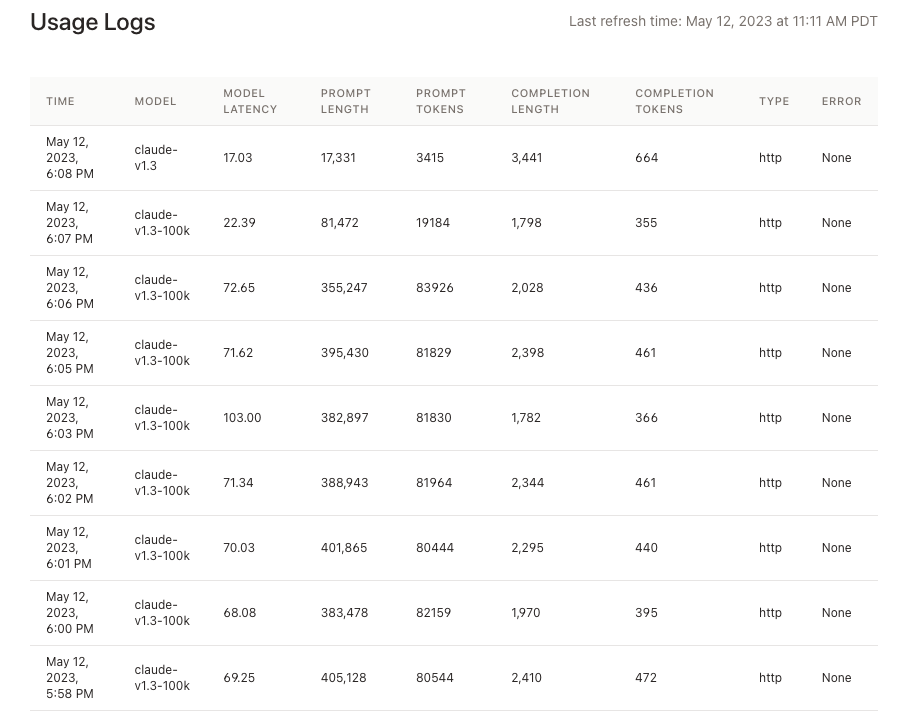Click the COMPLETION LENGTH column header

[x=550, y=101]
